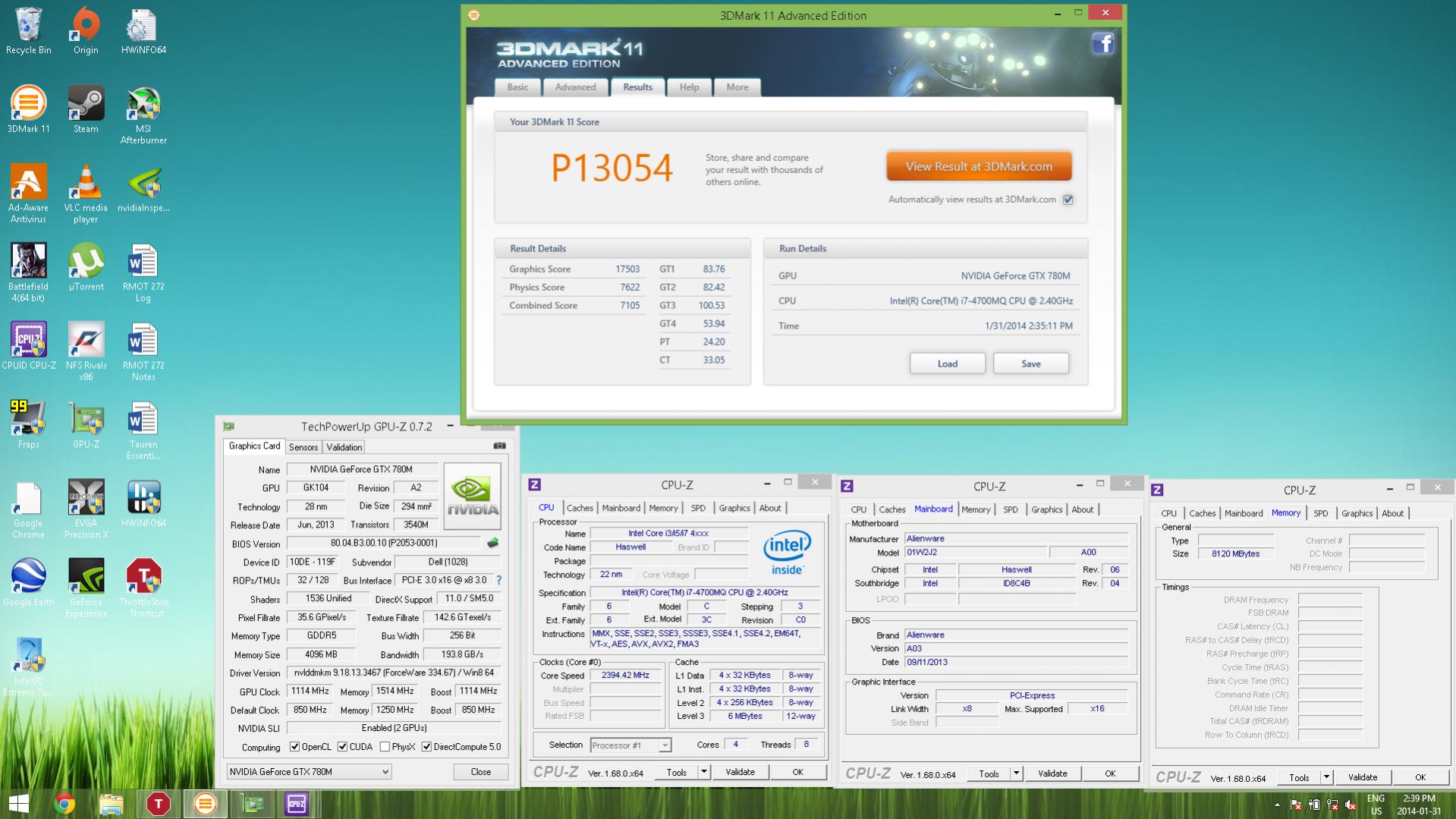Screen dimensions: 1456x819
Task: Click the NVIDIA logo in GPU-Z
Action: [472, 496]
